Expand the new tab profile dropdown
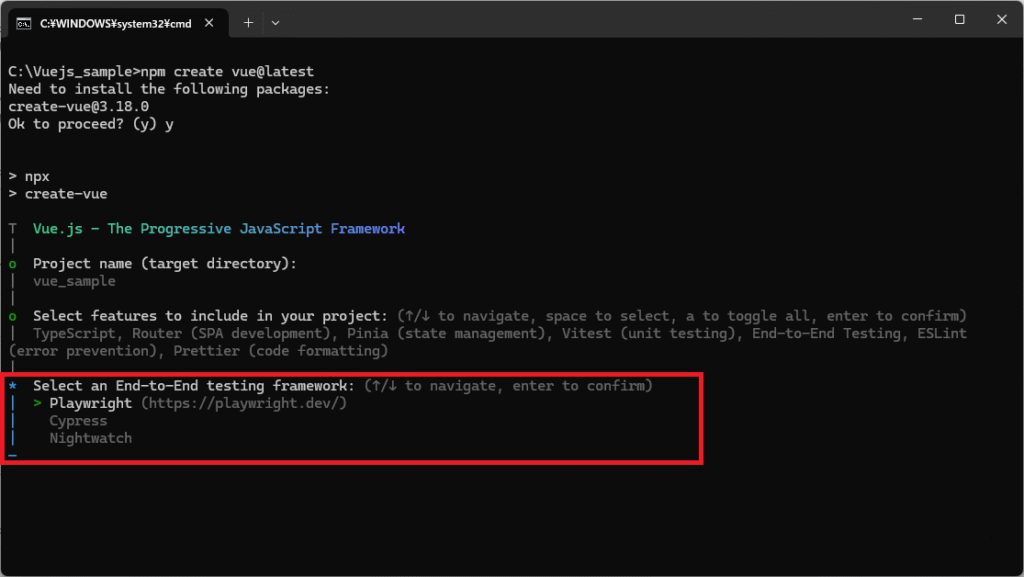The width and height of the screenshot is (1024, 577). click(x=276, y=22)
